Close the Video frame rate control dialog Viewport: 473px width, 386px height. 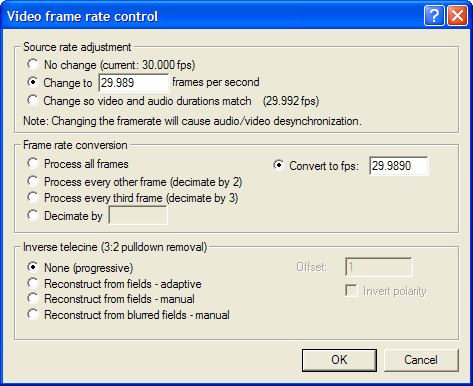(x=457, y=16)
